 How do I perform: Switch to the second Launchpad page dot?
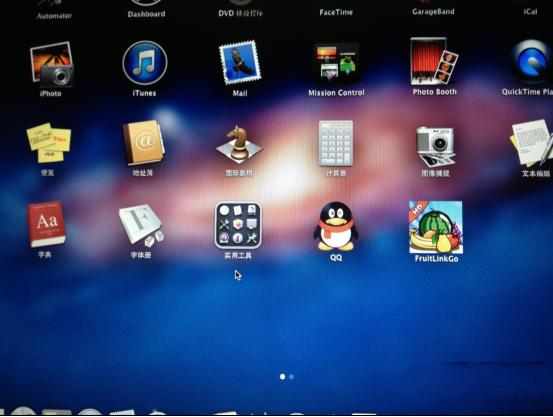[x=291, y=377]
